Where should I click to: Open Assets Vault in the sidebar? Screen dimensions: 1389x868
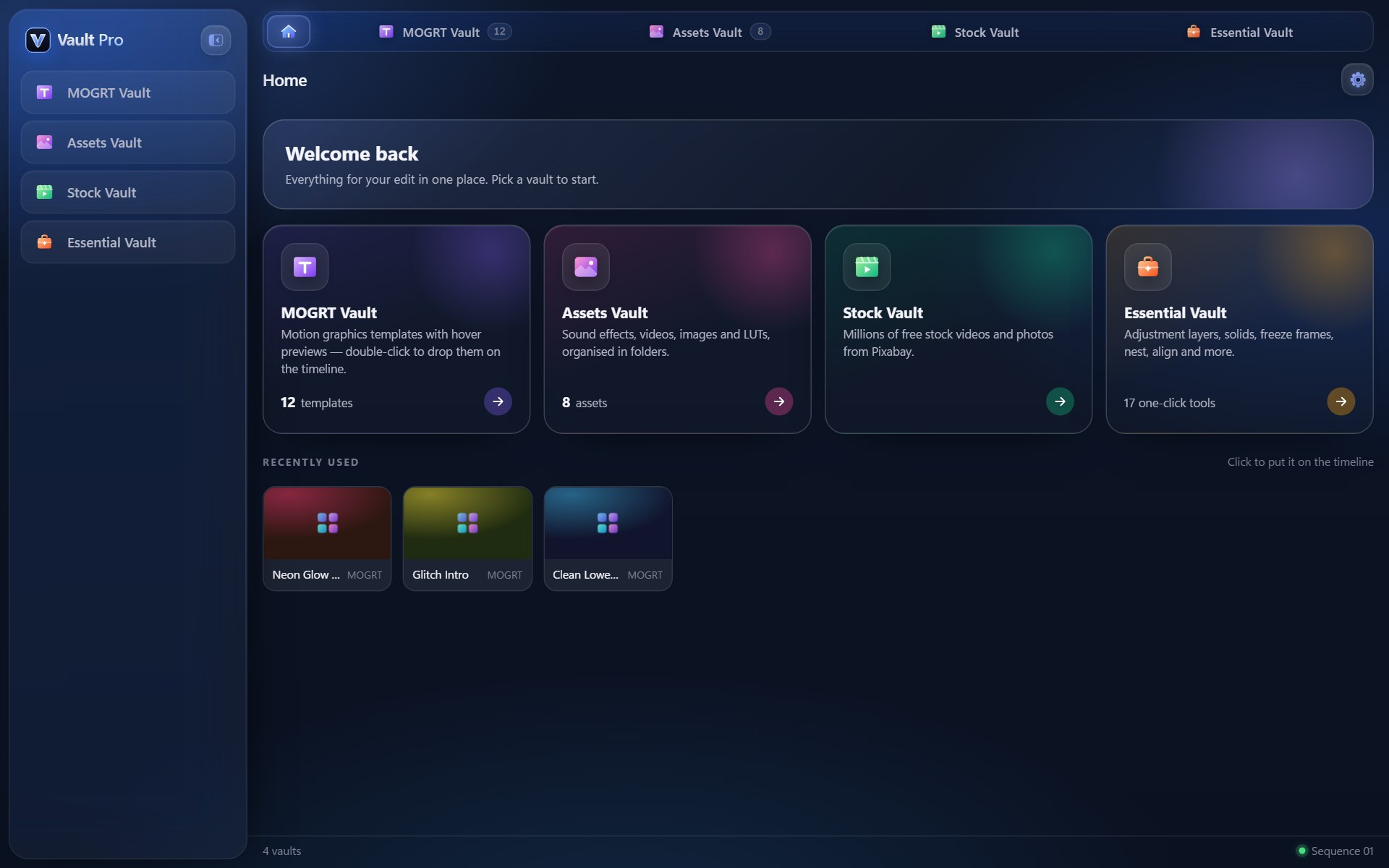(x=128, y=142)
